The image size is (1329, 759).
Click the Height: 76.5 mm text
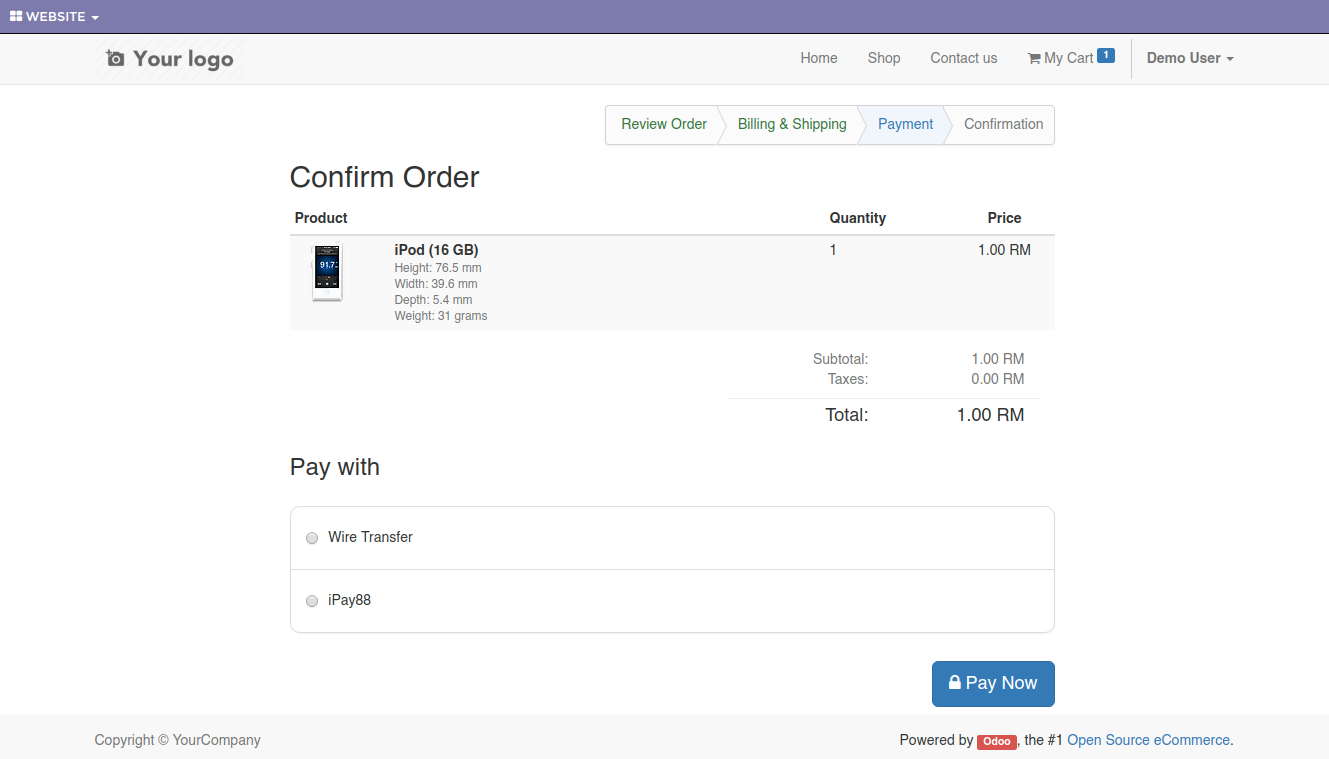coord(438,268)
